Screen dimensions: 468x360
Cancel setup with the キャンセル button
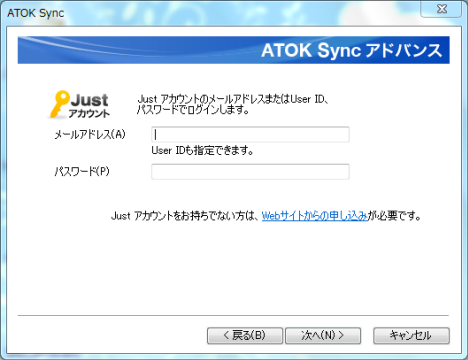tap(411, 335)
